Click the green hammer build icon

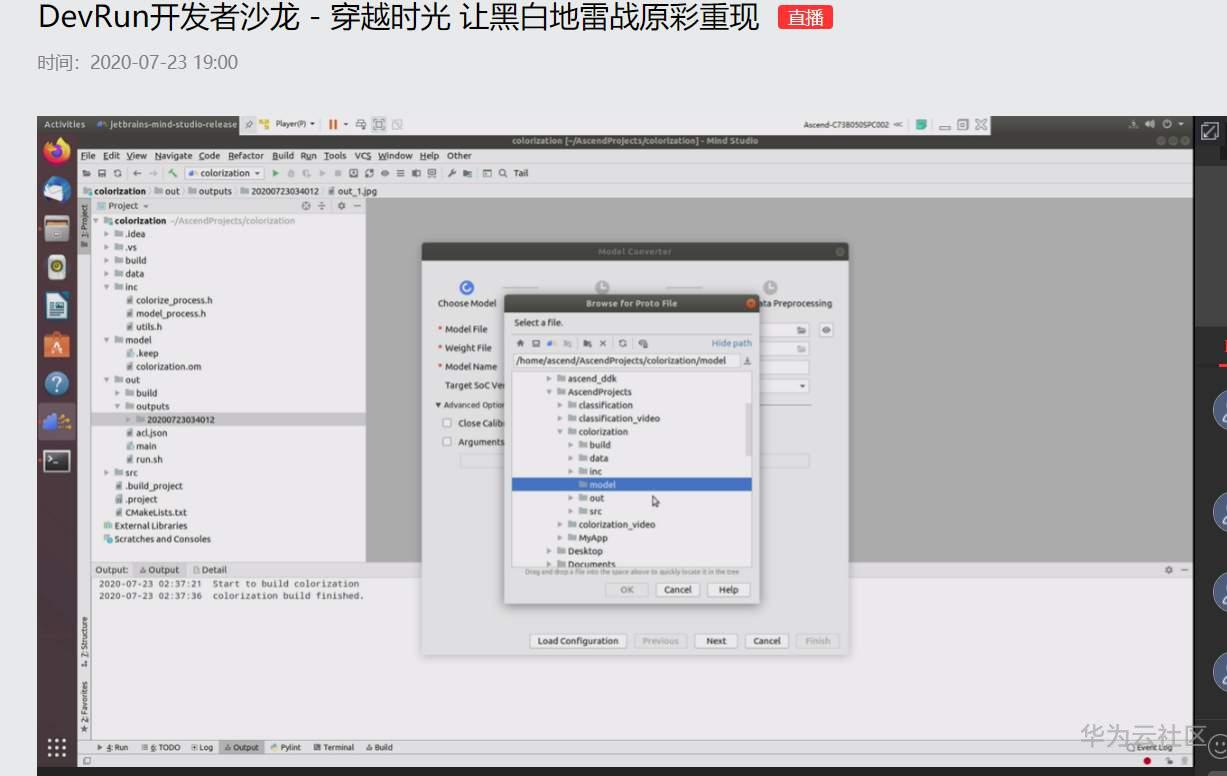173,173
